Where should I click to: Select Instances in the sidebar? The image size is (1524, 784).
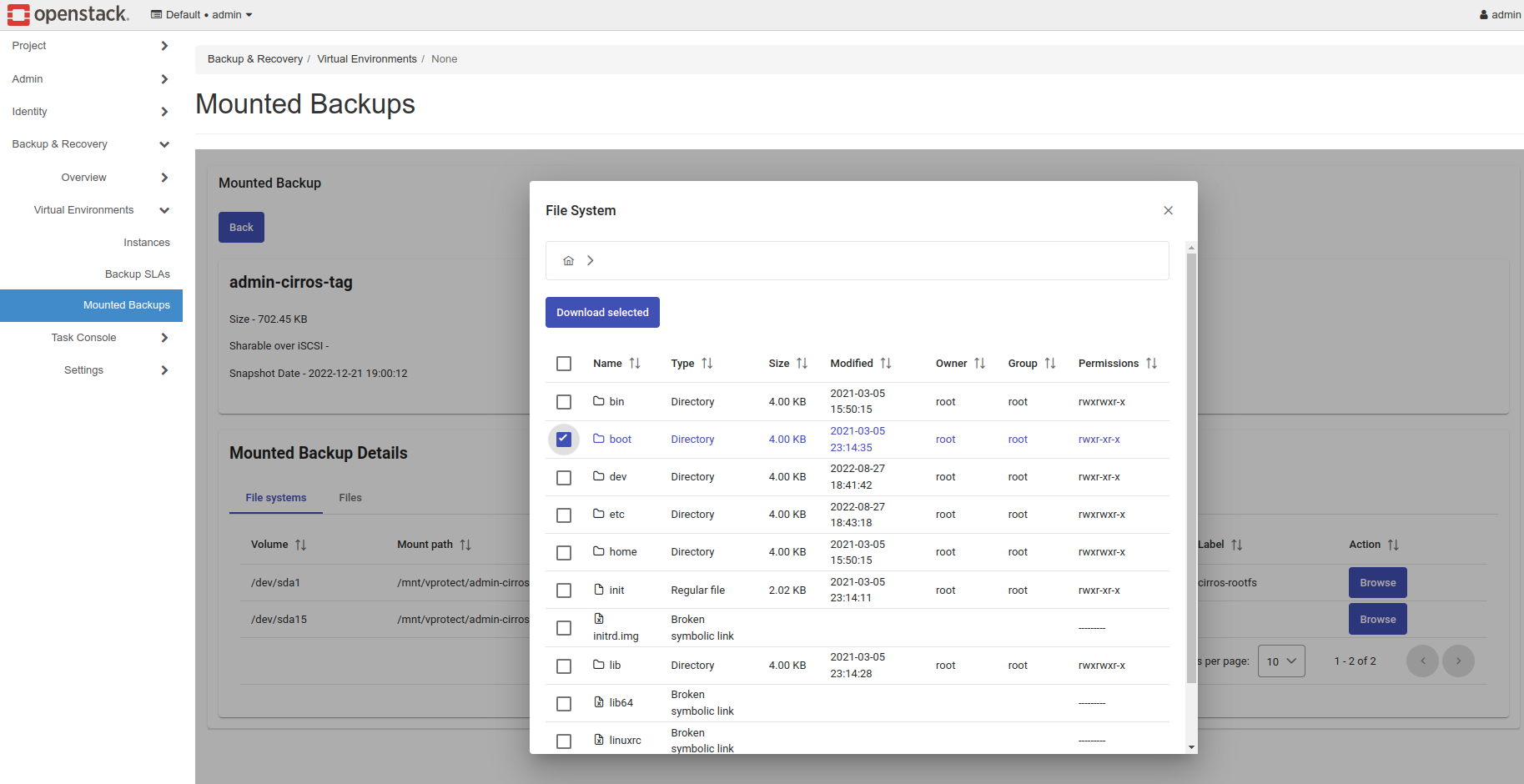pyautogui.click(x=146, y=243)
